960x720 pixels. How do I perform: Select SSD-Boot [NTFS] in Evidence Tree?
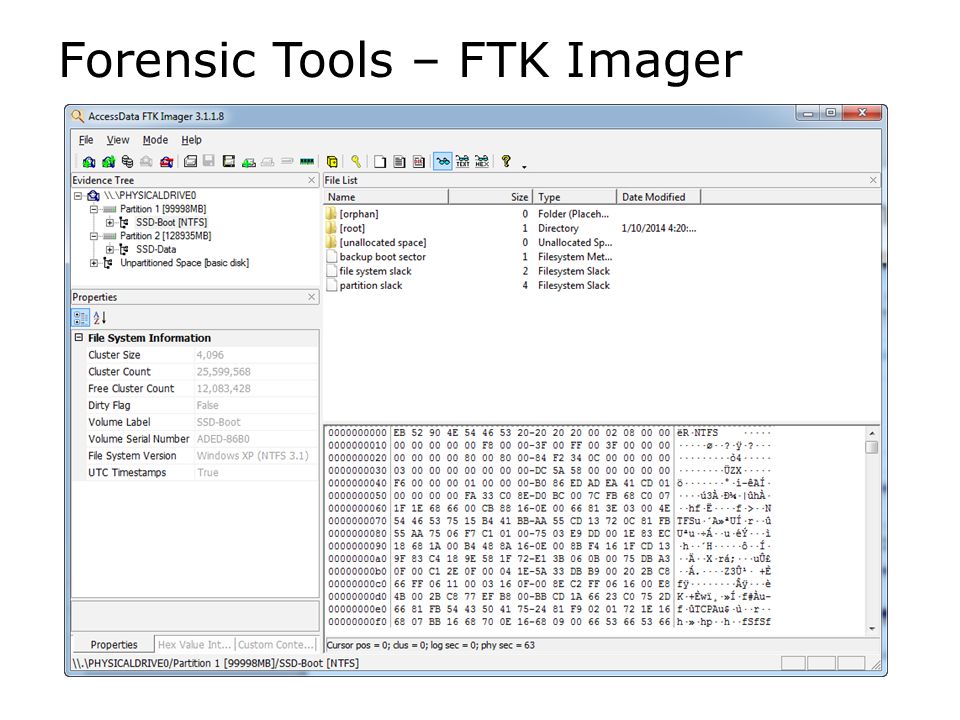[171, 223]
